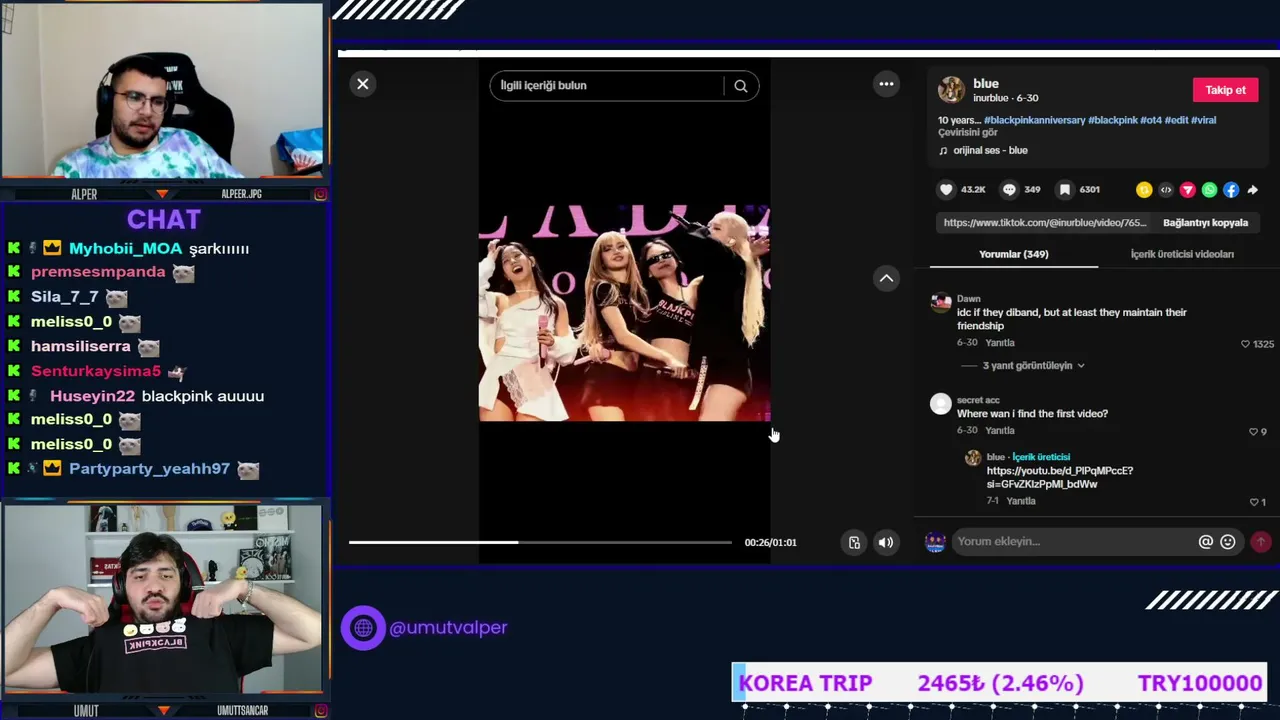The width and height of the screenshot is (1280, 720).
Task: Send to friends with the red arrow icon
Action: click(x=1188, y=190)
